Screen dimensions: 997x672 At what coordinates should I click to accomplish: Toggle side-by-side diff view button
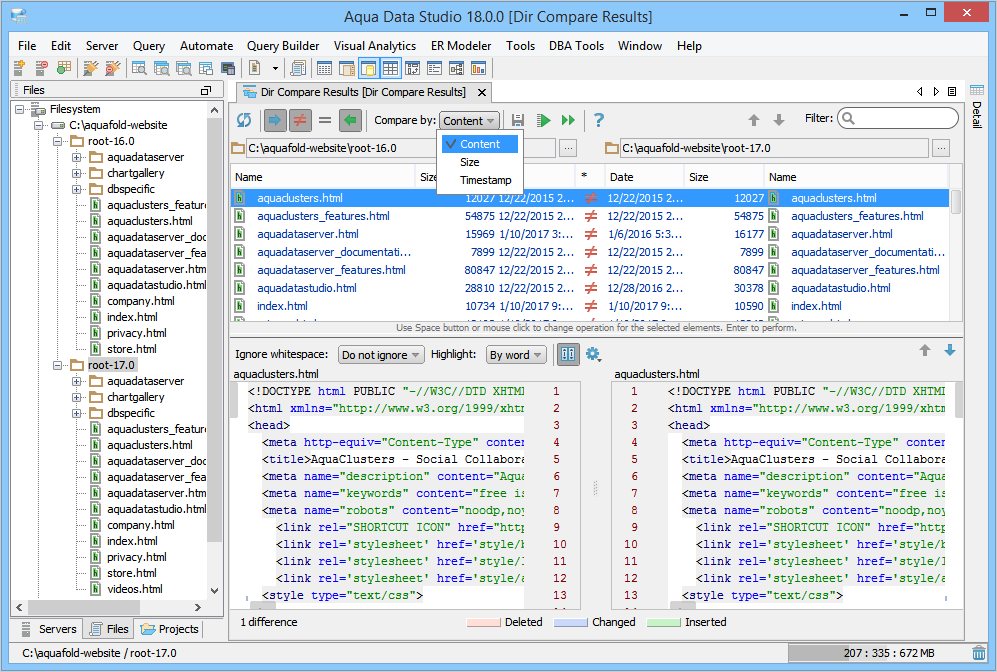568,354
